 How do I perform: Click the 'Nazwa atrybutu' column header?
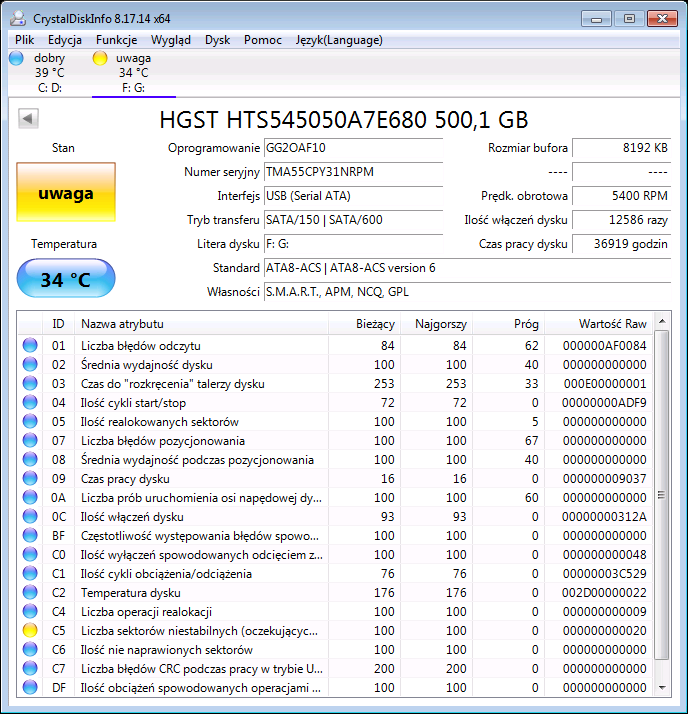[x=201, y=324]
